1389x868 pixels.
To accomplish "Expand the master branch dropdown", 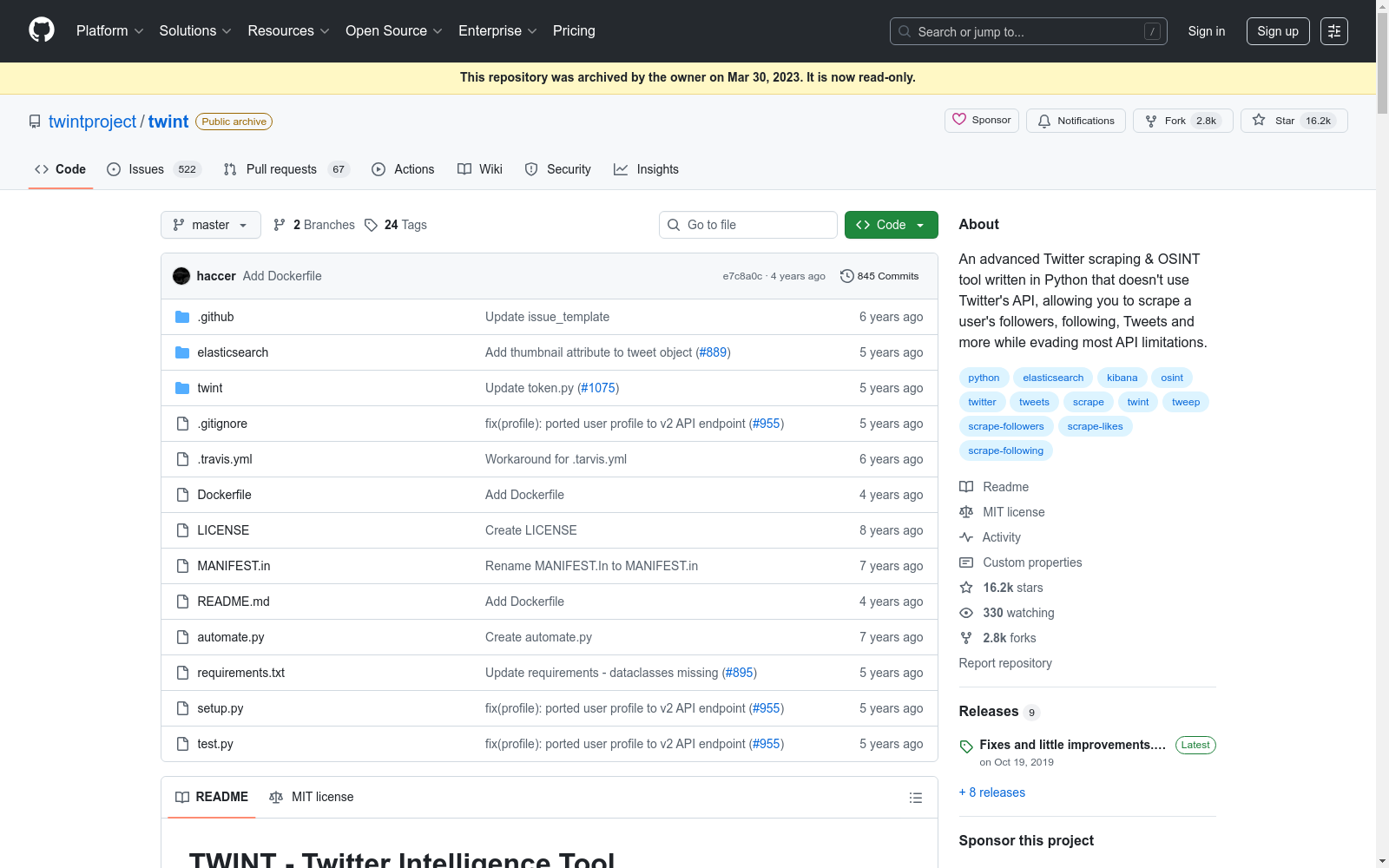I will click(x=211, y=225).
